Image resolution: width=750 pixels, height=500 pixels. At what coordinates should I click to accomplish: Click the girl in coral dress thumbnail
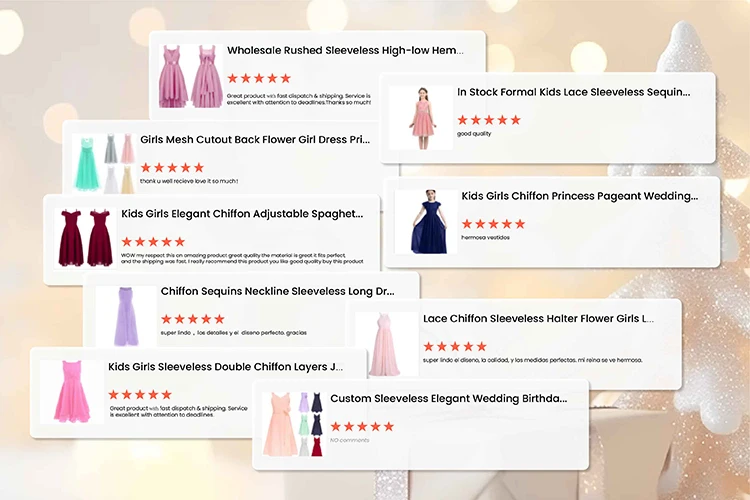coord(421,118)
